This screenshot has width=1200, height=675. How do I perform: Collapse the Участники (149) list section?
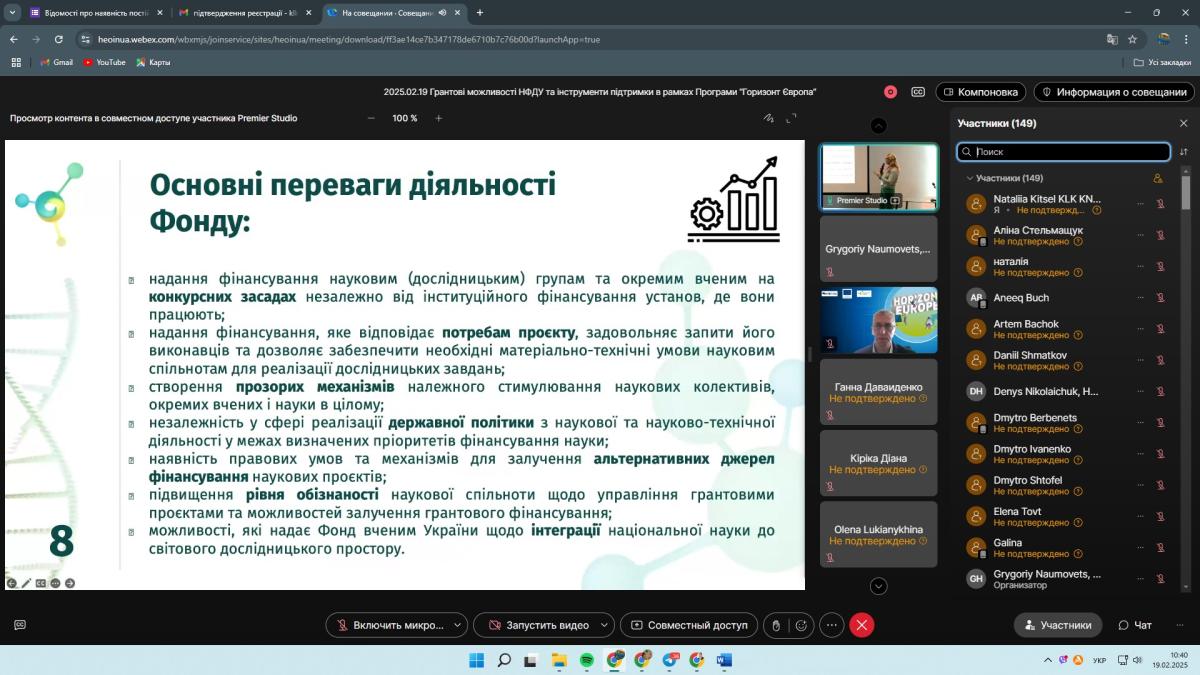click(x=969, y=178)
